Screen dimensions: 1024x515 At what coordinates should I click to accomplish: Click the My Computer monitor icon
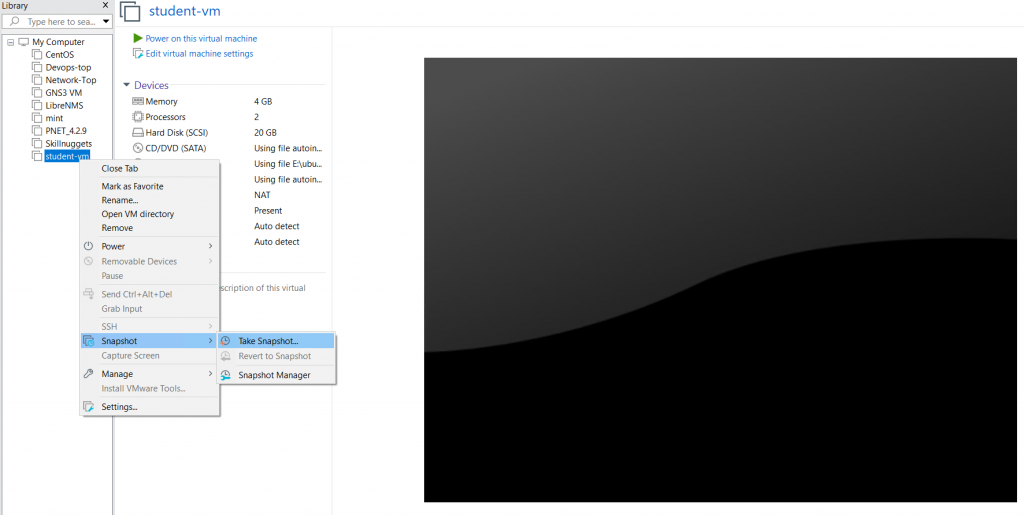click(24, 42)
